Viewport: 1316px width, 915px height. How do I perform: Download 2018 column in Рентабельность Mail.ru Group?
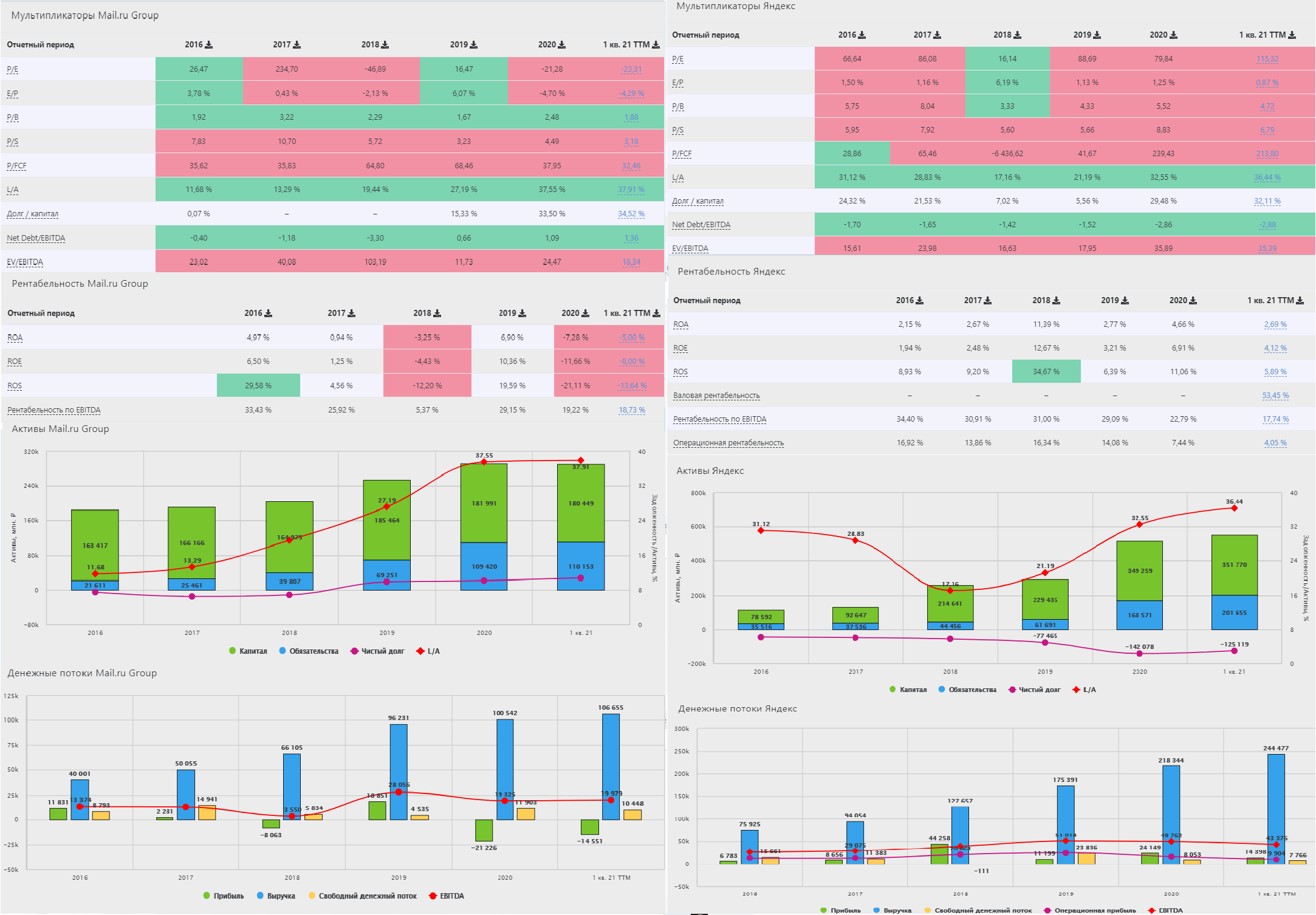coord(437,314)
